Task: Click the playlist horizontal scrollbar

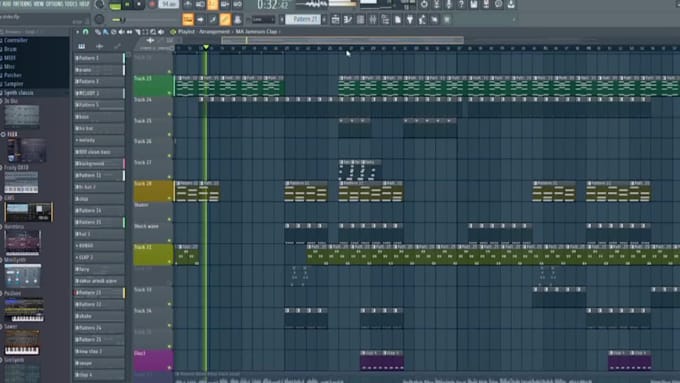Action: coord(343,40)
